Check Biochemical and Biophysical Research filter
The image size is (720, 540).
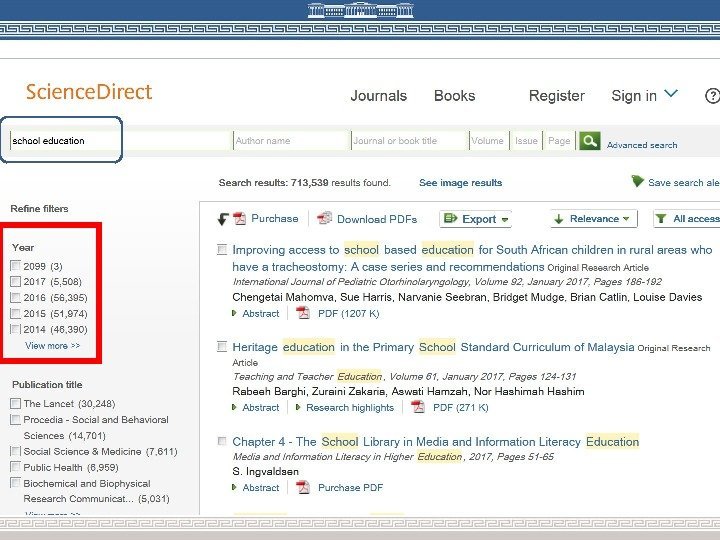click(16, 483)
